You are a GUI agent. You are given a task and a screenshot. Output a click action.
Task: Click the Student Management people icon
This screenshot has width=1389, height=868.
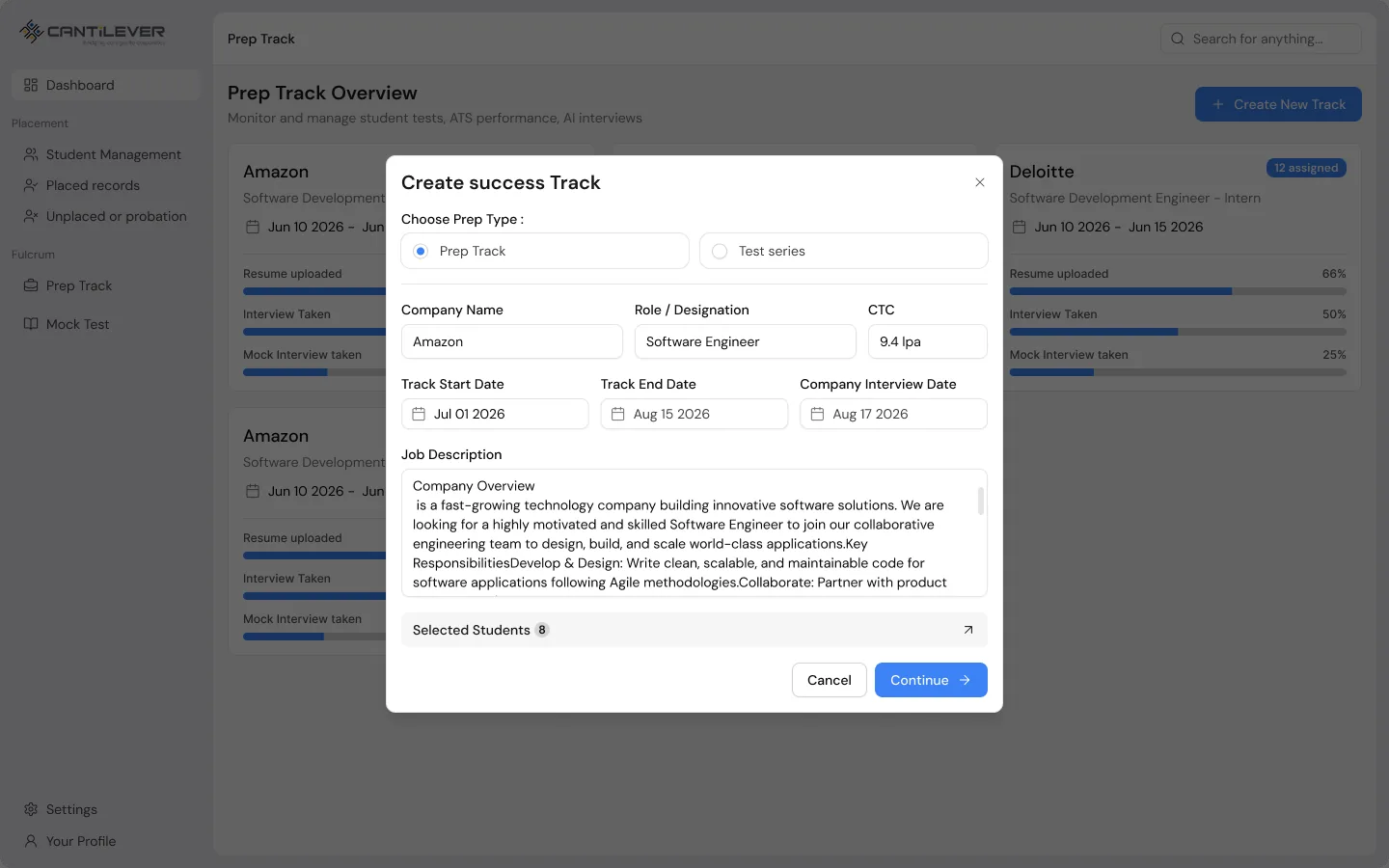31,154
